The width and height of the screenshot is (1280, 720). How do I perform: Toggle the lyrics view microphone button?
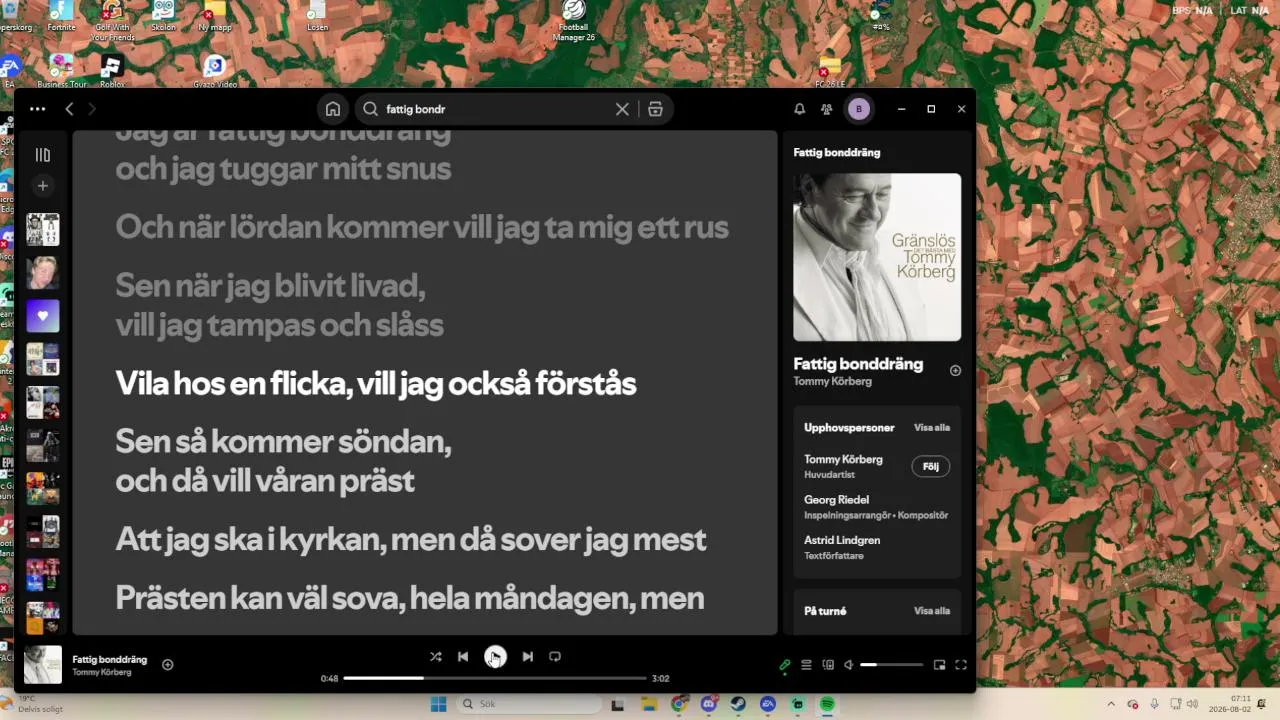(785, 665)
